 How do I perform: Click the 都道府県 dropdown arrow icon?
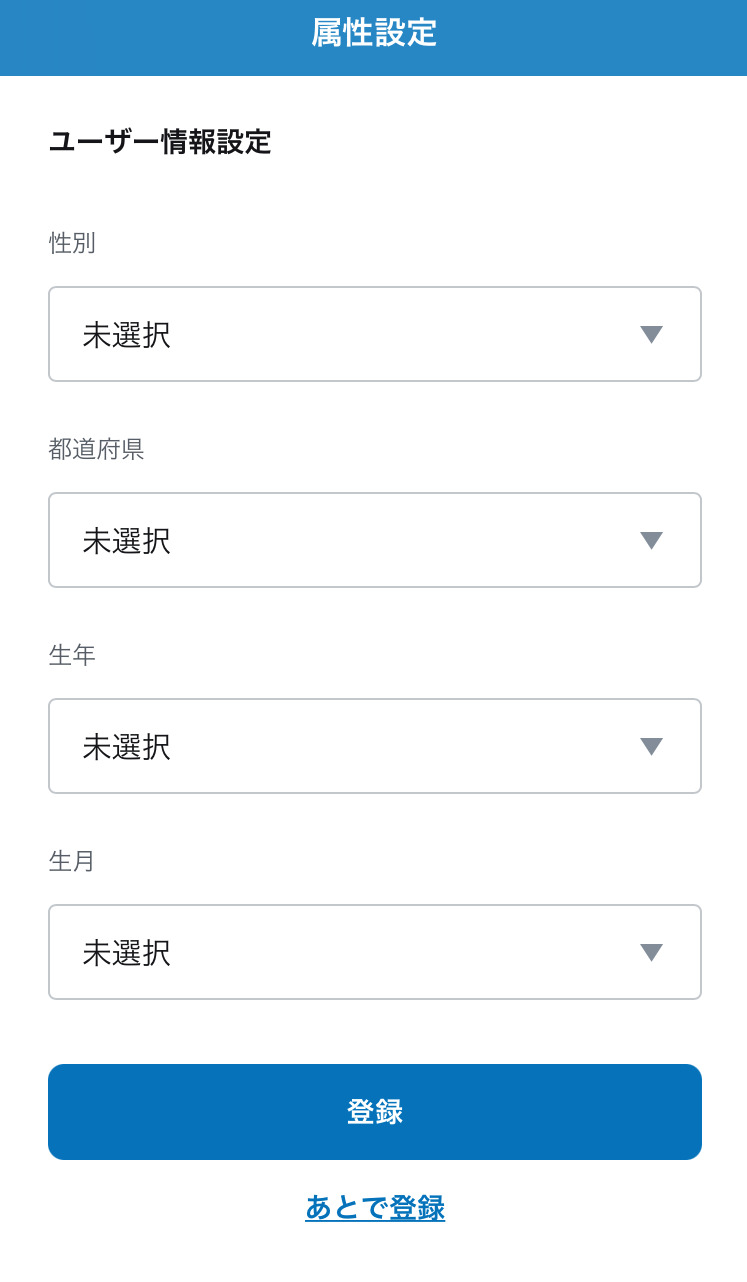pos(651,541)
